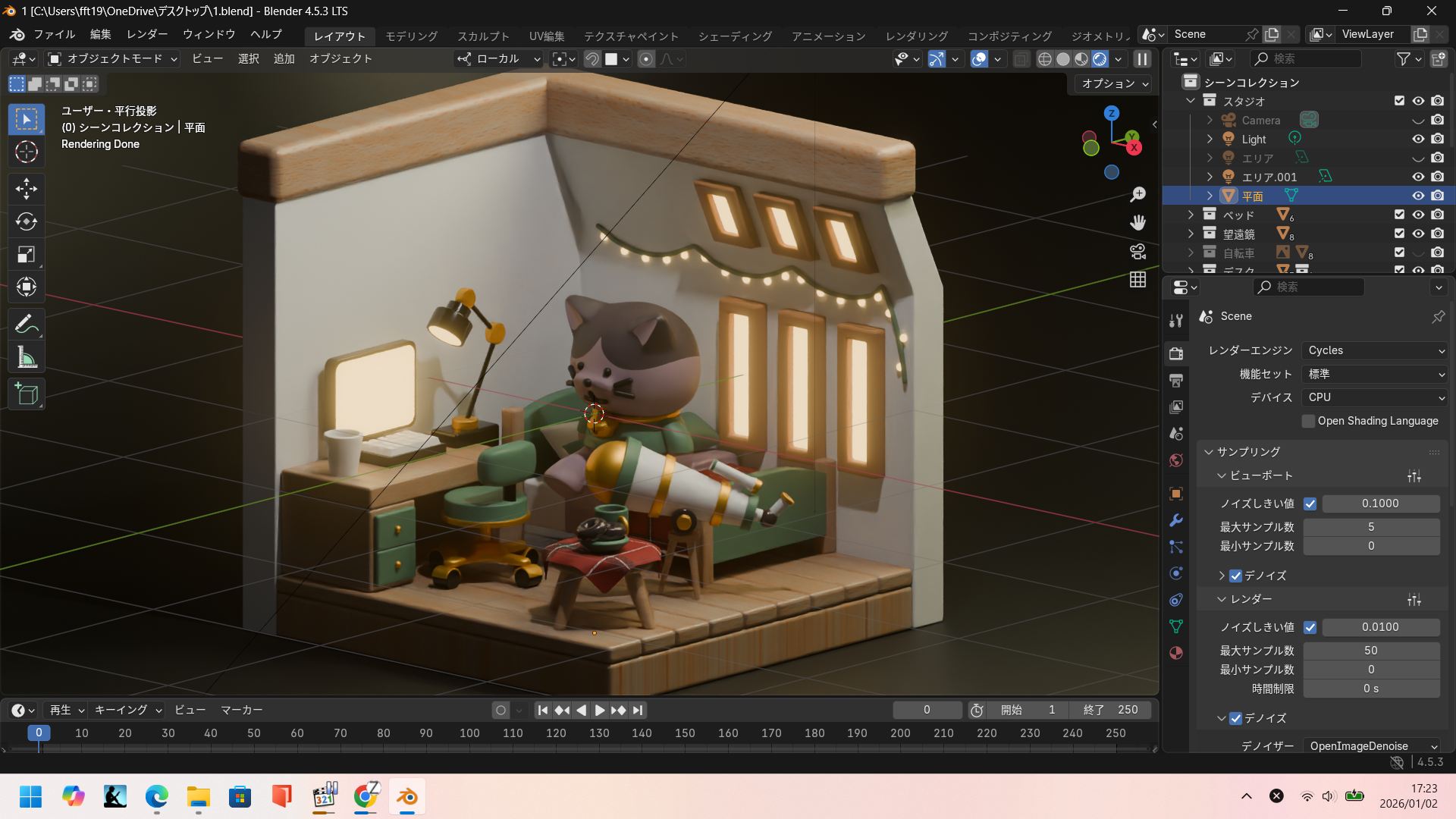This screenshot has height=819, width=1456.
Task: Uncheck viewport noise threshold checkbox
Action: [x=1310, y=504]
